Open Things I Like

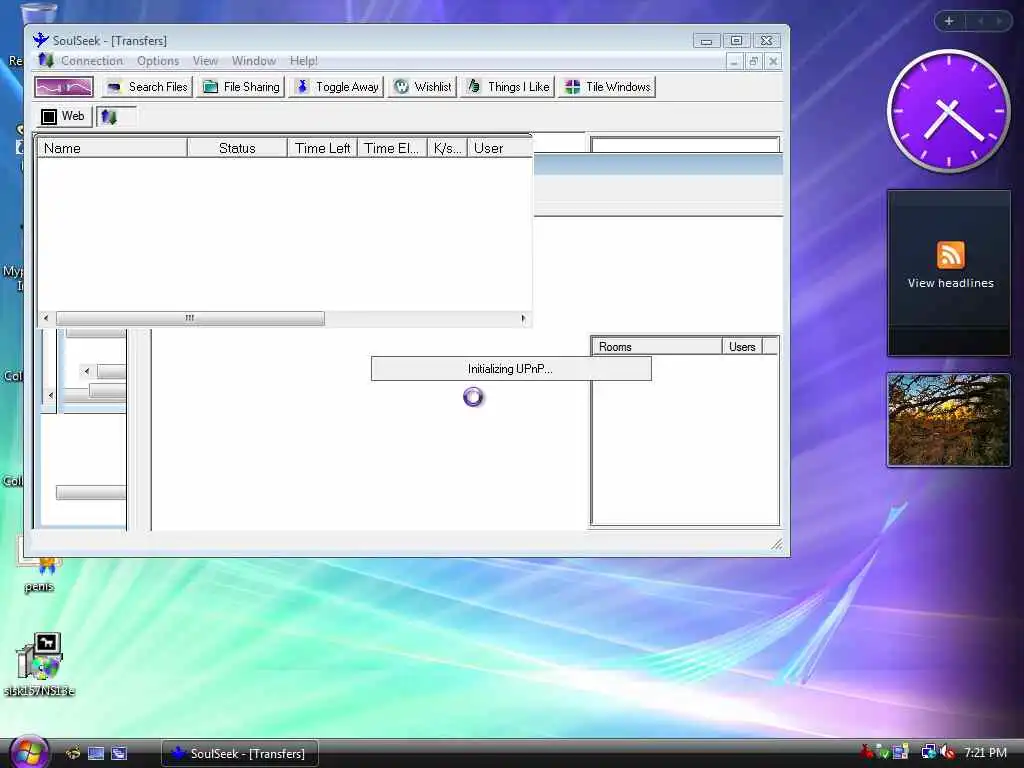pos(509,87)
